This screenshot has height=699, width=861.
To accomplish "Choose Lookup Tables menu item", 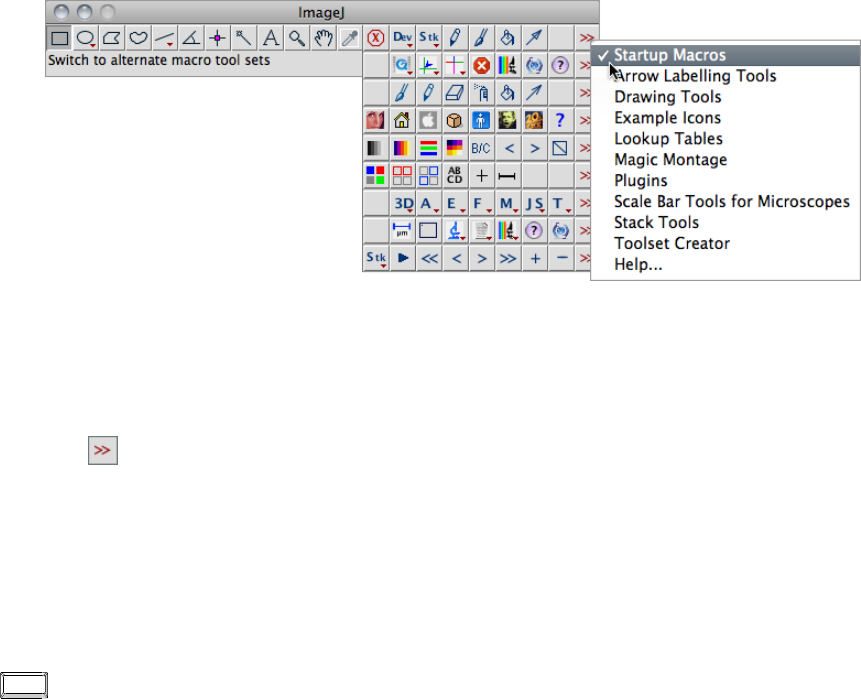I will [725, 138].
